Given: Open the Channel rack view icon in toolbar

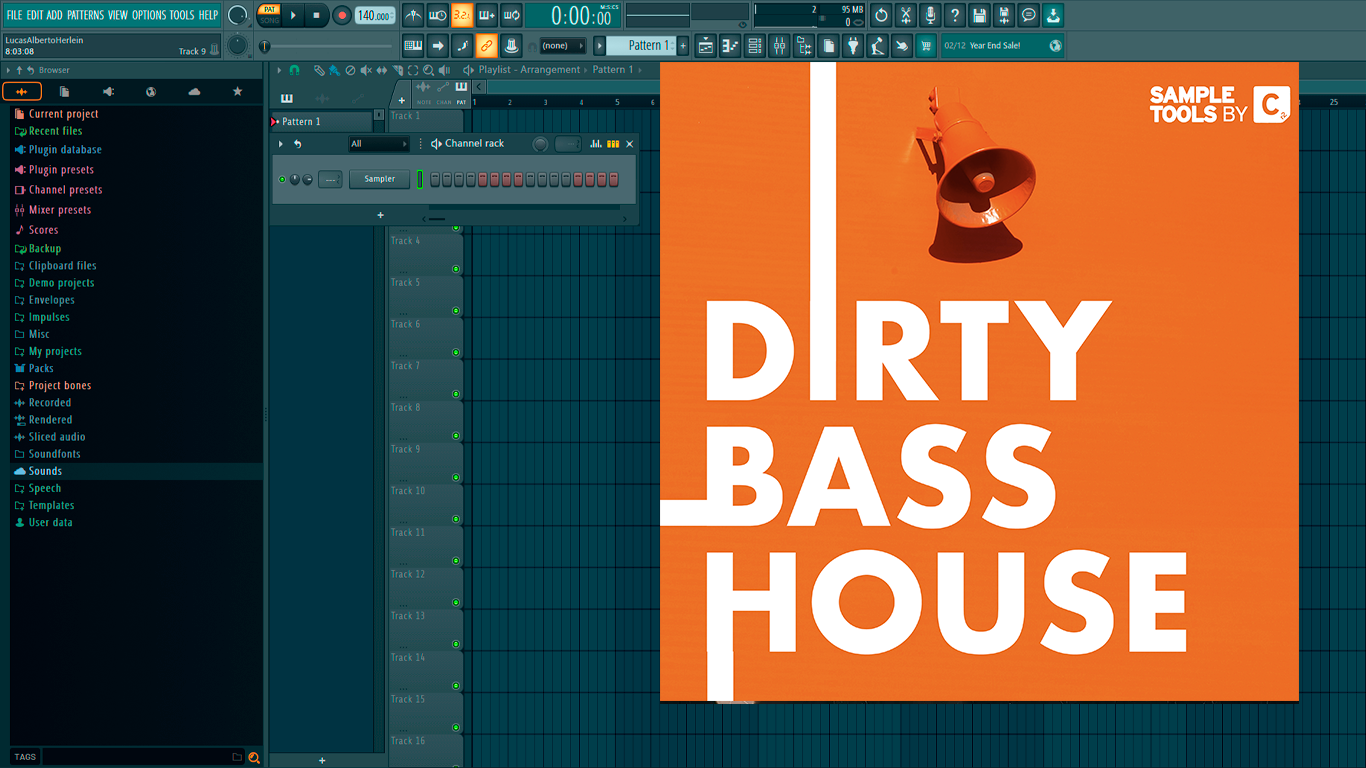Looking at the screenshot, I should (755, 45).
